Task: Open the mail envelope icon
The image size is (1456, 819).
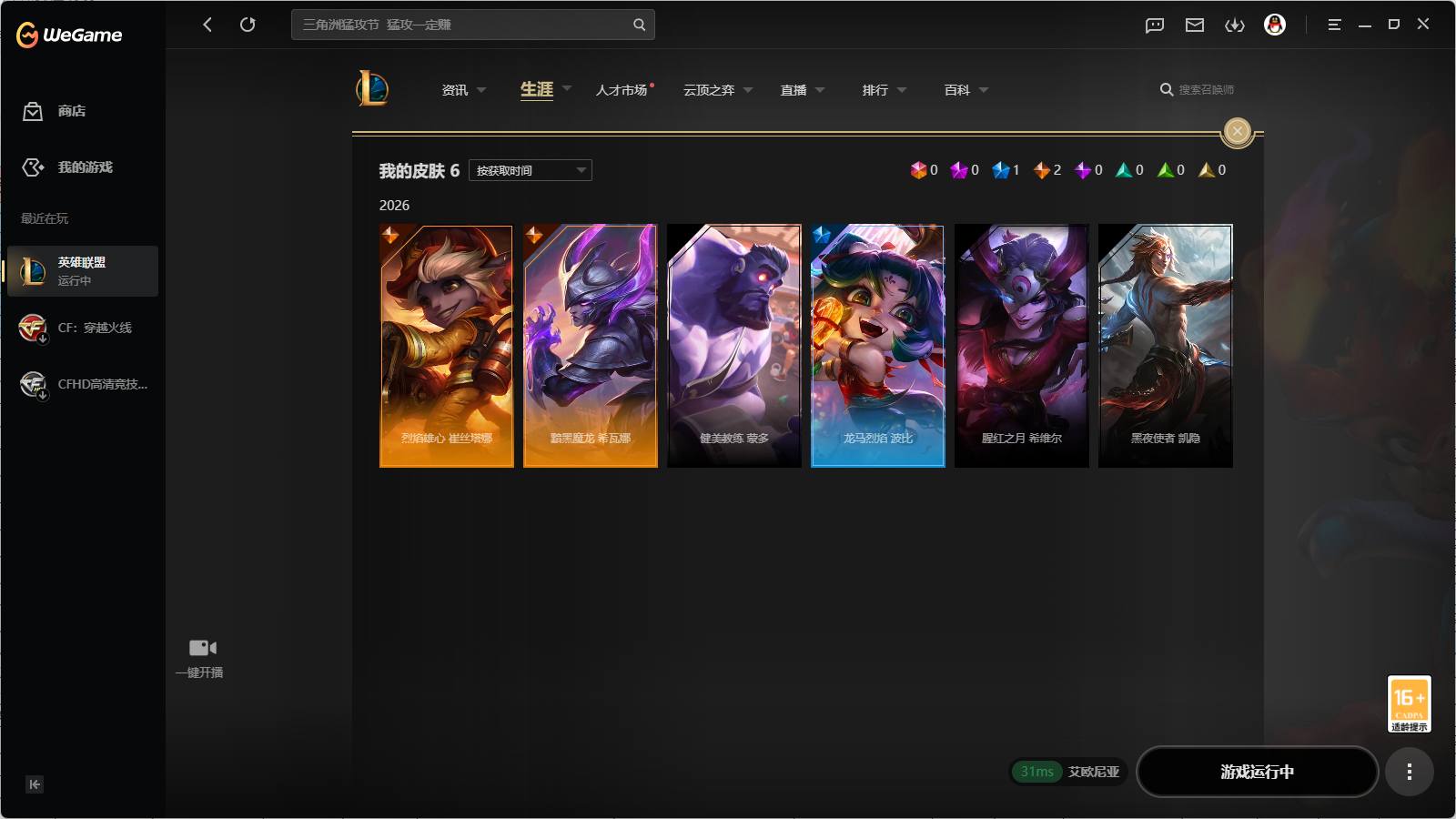Action: [1195, 25]
